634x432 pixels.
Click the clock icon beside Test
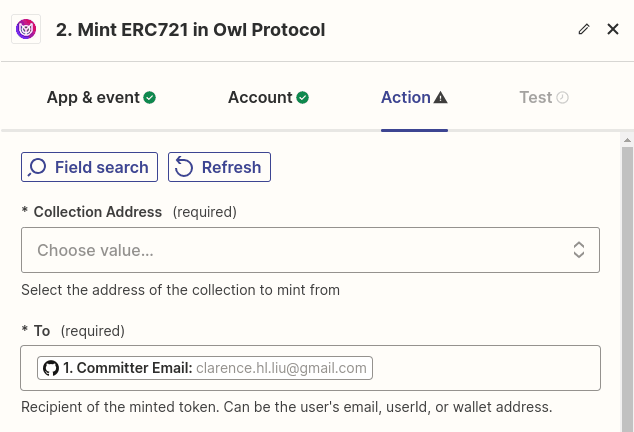pyautogui.click(x=562, y=98)
